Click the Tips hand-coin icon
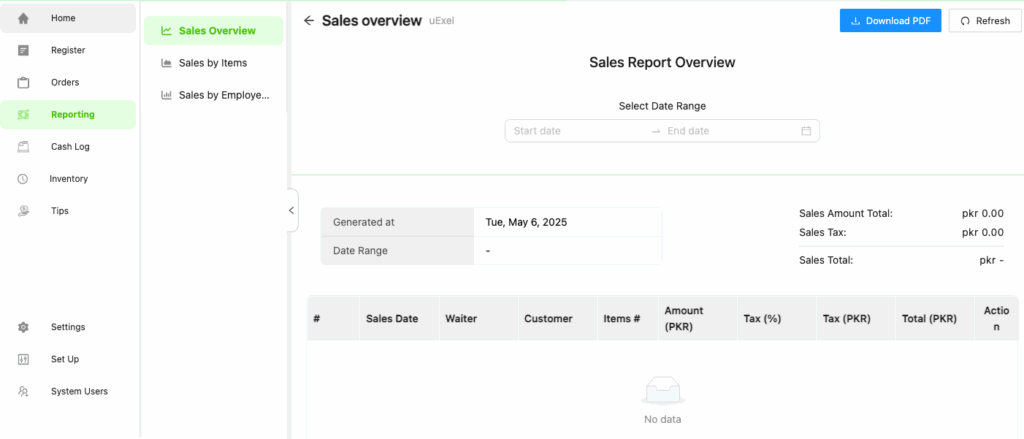The width and height of the screenshot is (1024, 439). pos(24,210)
